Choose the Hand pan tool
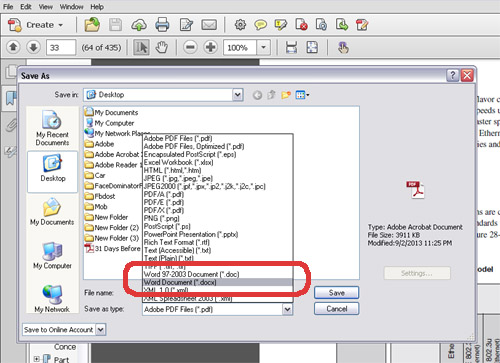Screen dimensions: 500x363 click(x=162, y=47)
